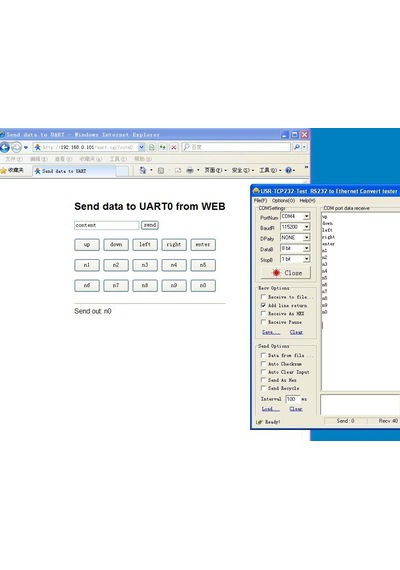Click the 'n0' button on web page

pyautogui.click(x=203, y=285)
